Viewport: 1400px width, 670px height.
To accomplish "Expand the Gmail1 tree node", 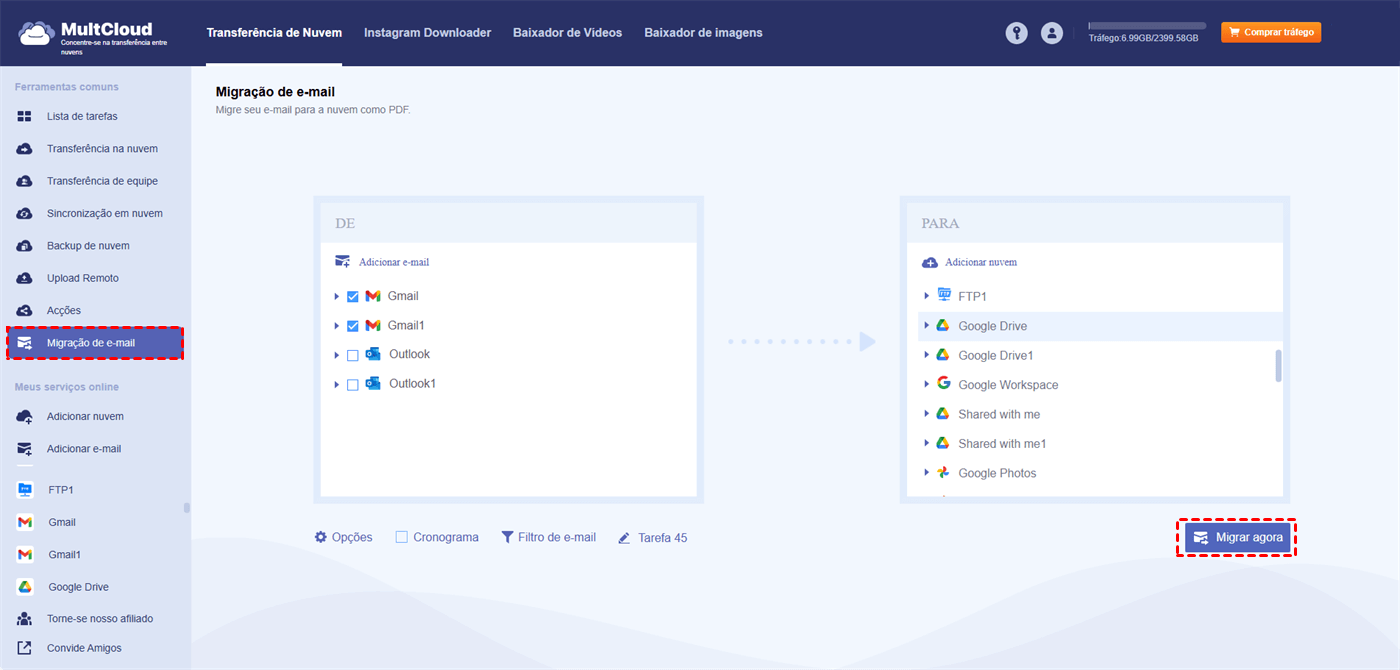I will [337, 326].
